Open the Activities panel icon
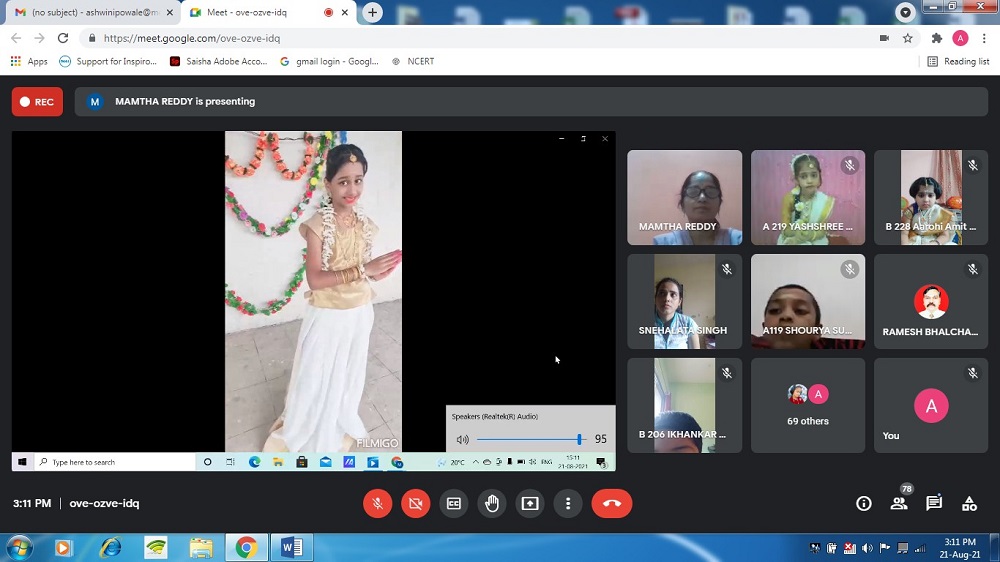The image size is (1000, 562). tap(969, 504)
